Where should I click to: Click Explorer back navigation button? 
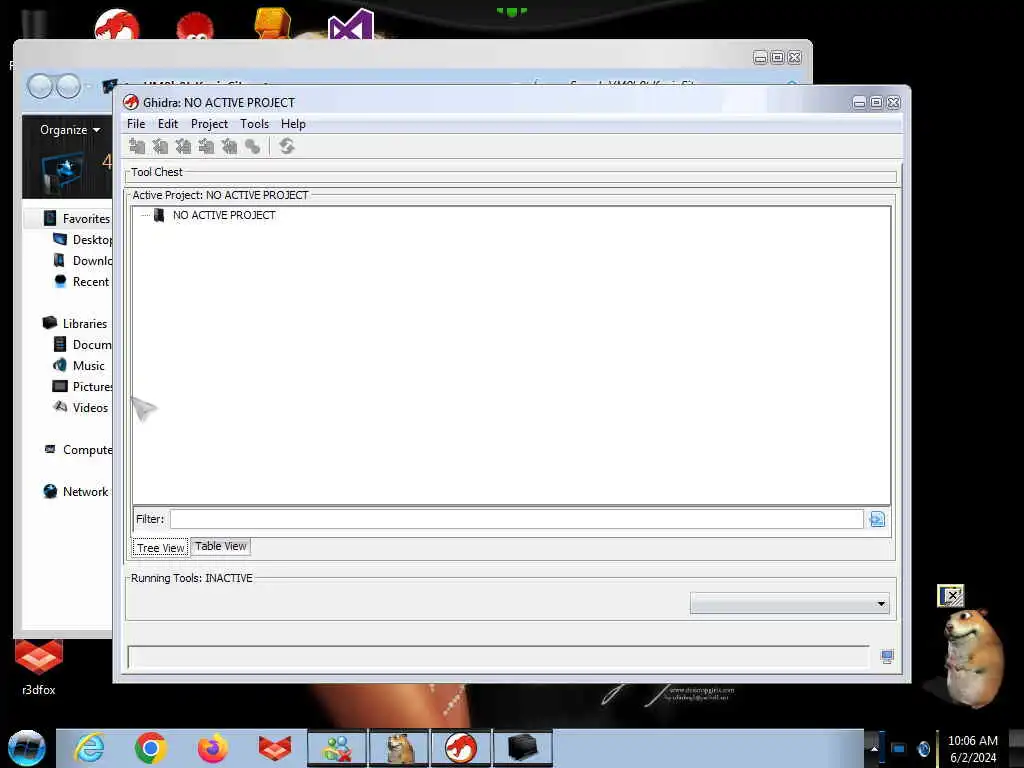point(40,86)
